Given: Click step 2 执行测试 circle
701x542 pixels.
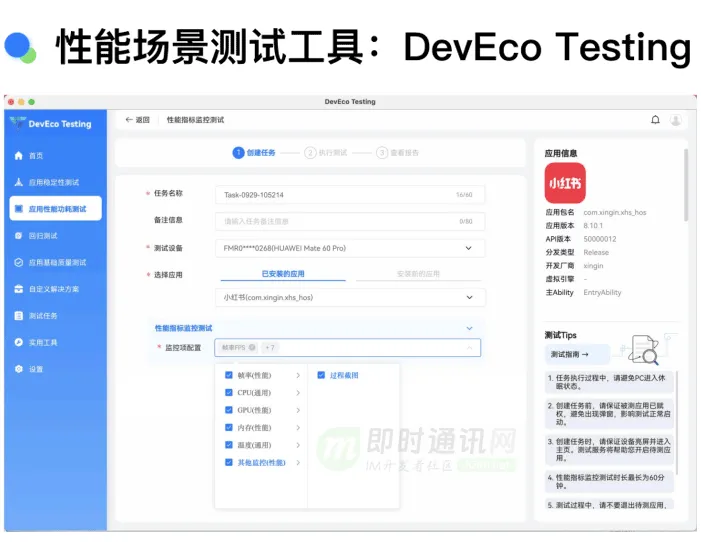Looking at the screenshot, I should click(310, 152).
